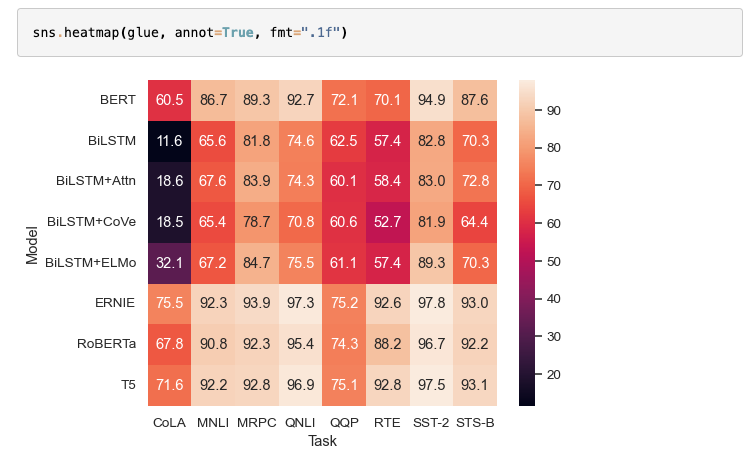Image resolution: width=756 pixels, height=458 pixels.
Task: Select the RoBERTa MNLI cell with 90.8
Action: (213, 344)
